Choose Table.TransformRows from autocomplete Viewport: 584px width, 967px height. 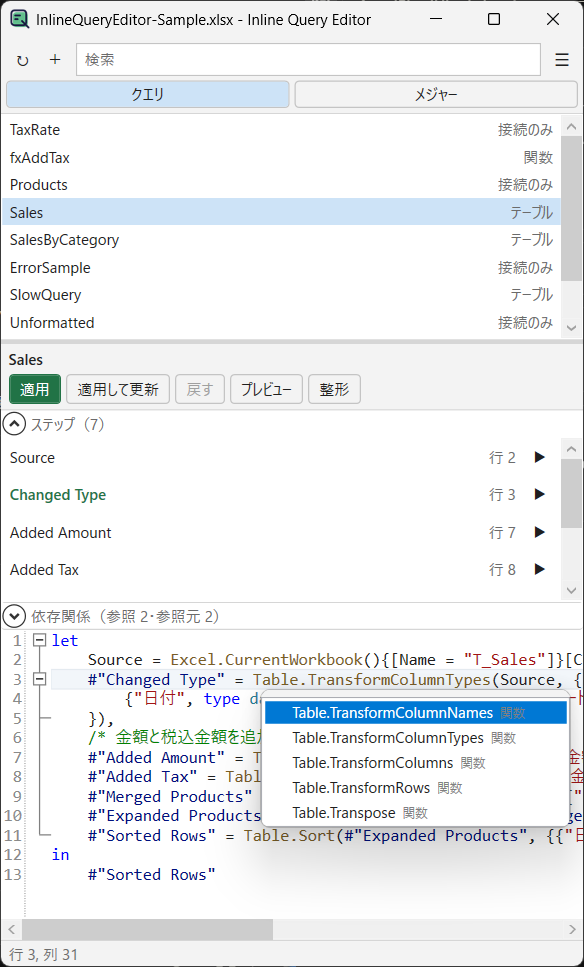416,788
